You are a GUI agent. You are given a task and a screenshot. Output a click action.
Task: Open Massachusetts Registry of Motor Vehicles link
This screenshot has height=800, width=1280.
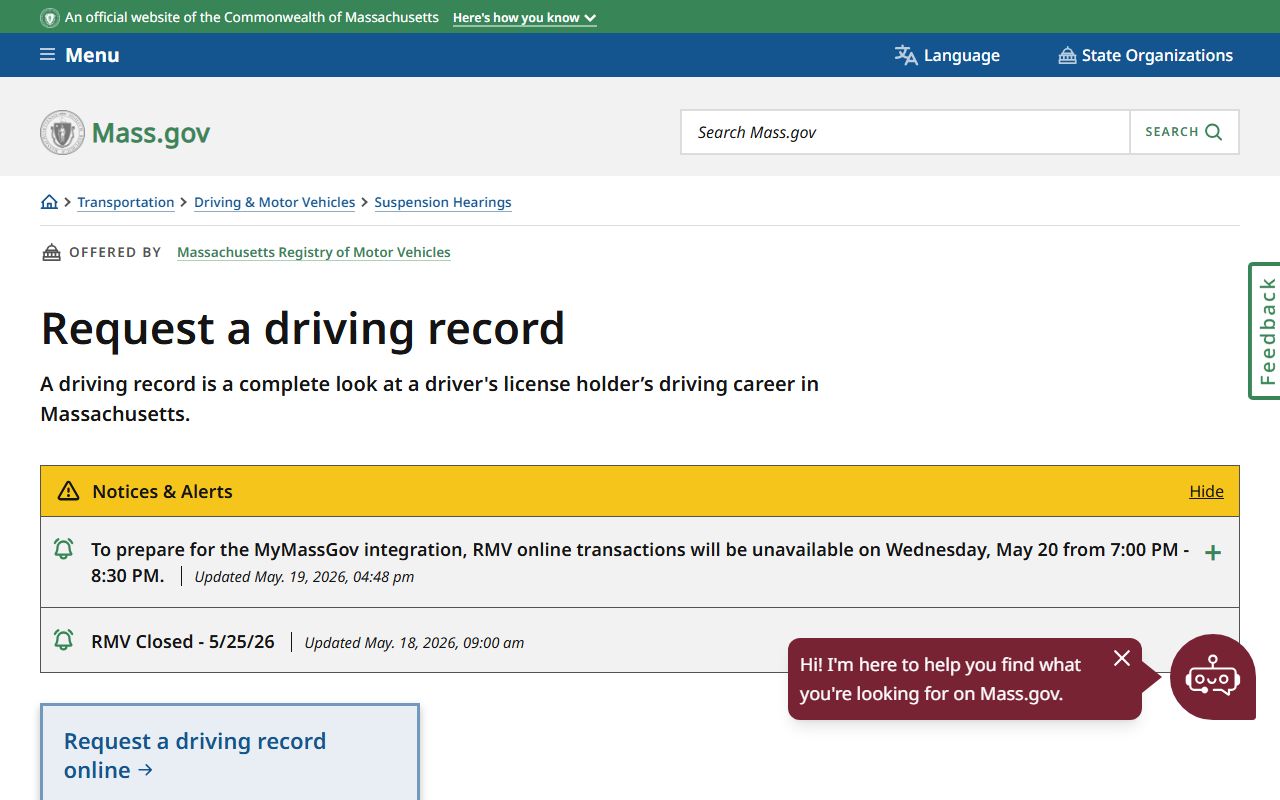click(x=314, y=252)
